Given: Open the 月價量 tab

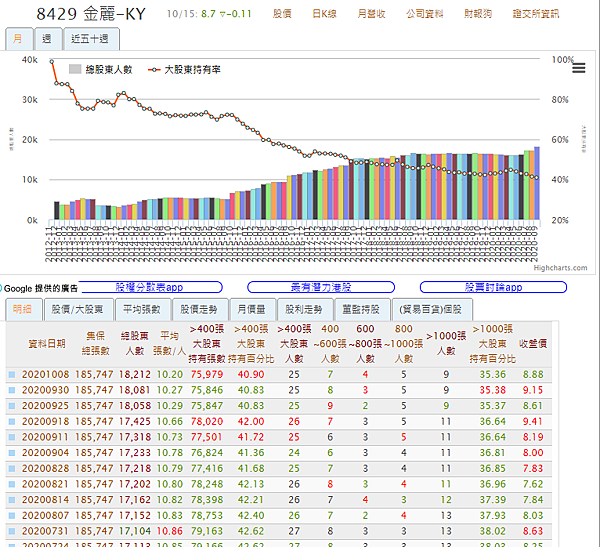Looking at the screenshot, I should [x=252, y=309].
